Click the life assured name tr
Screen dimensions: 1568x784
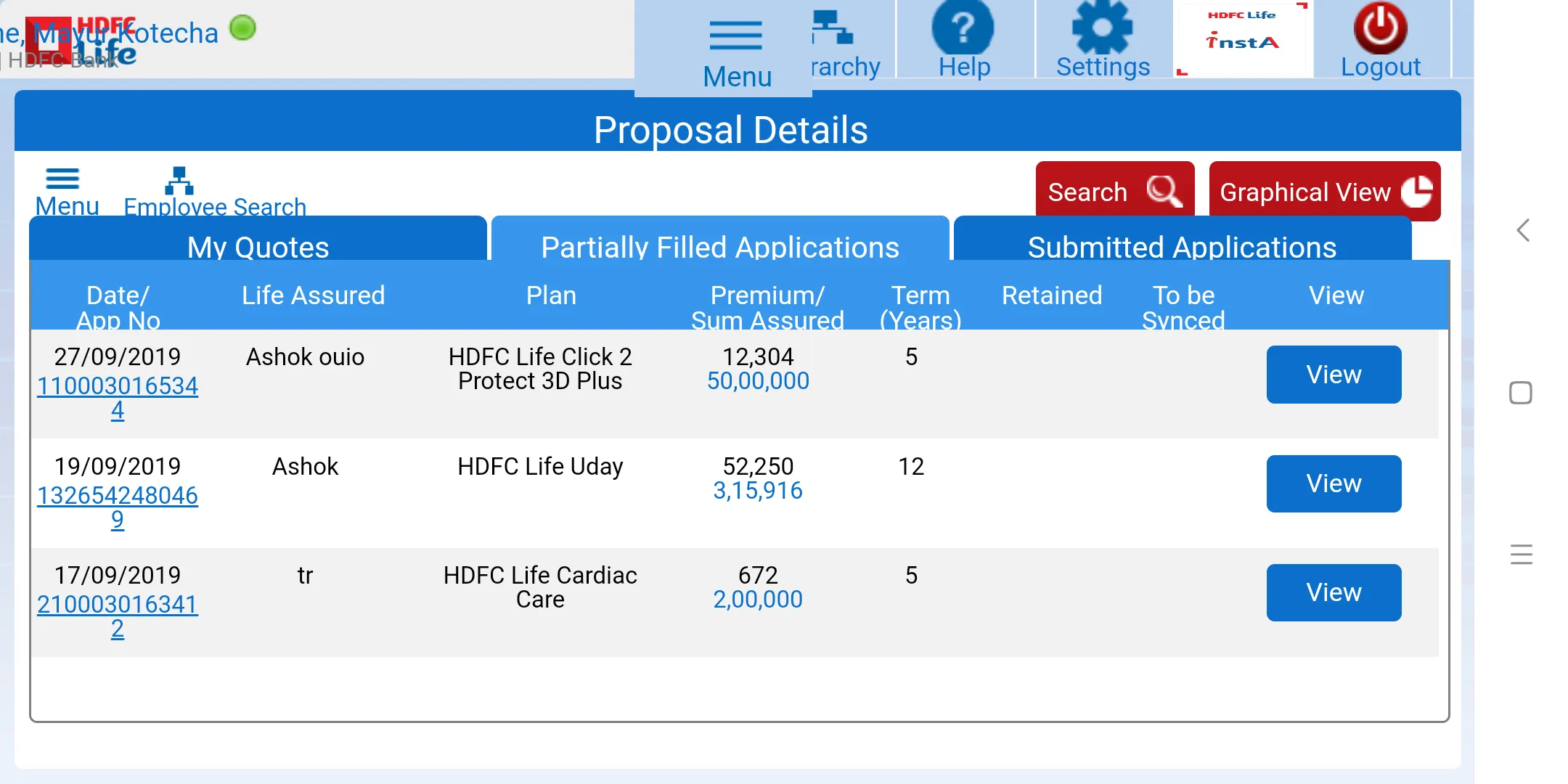(x=305, y=575)
